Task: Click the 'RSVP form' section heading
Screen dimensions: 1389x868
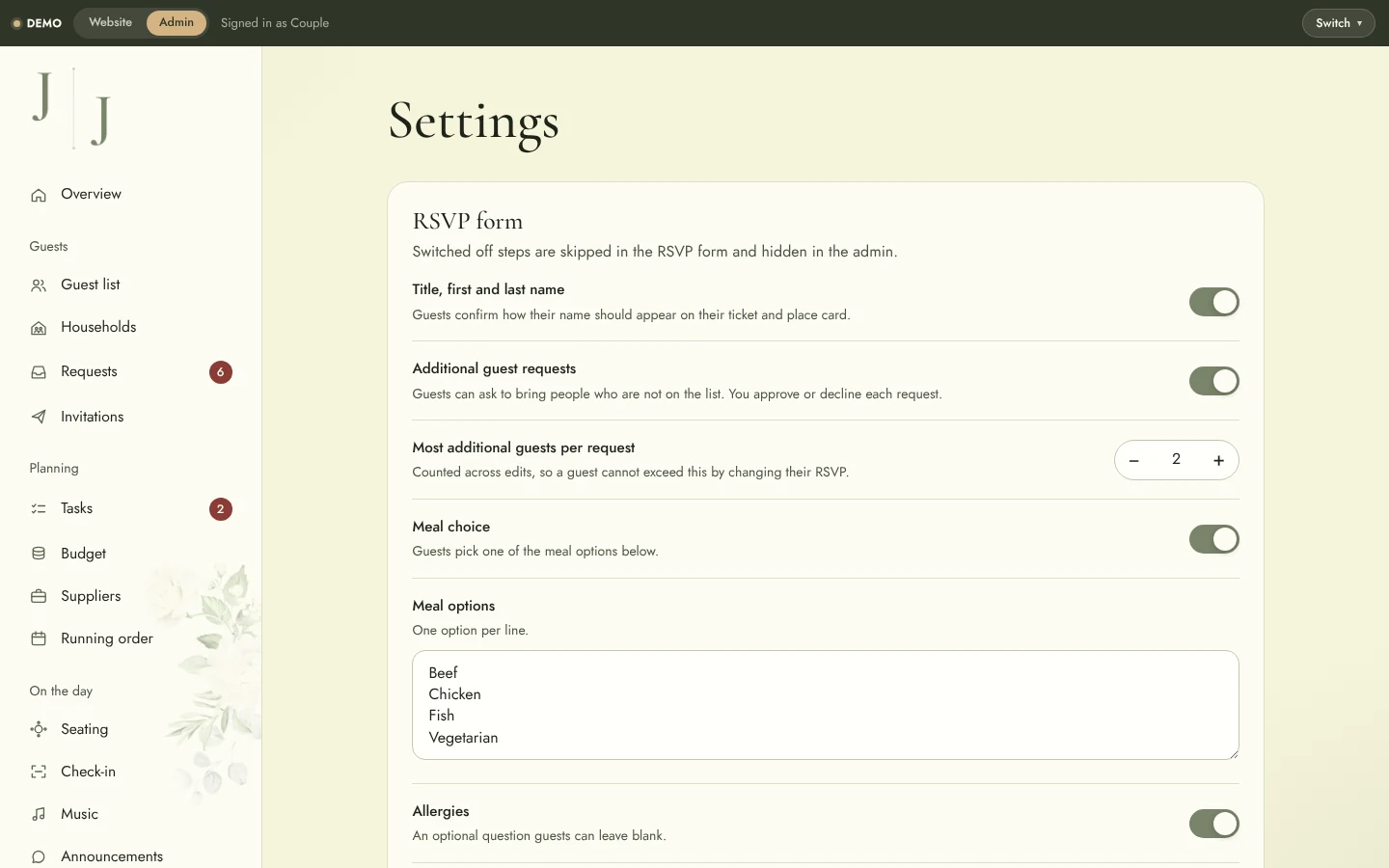Action: tap(468, 221)
